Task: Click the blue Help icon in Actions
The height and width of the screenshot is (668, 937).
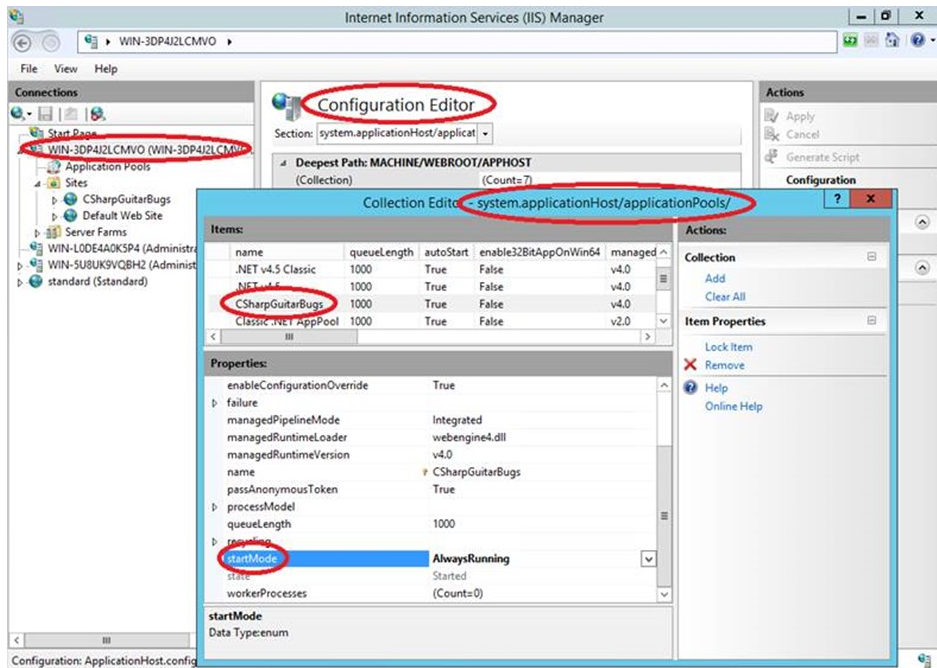Action: point(690,388)
